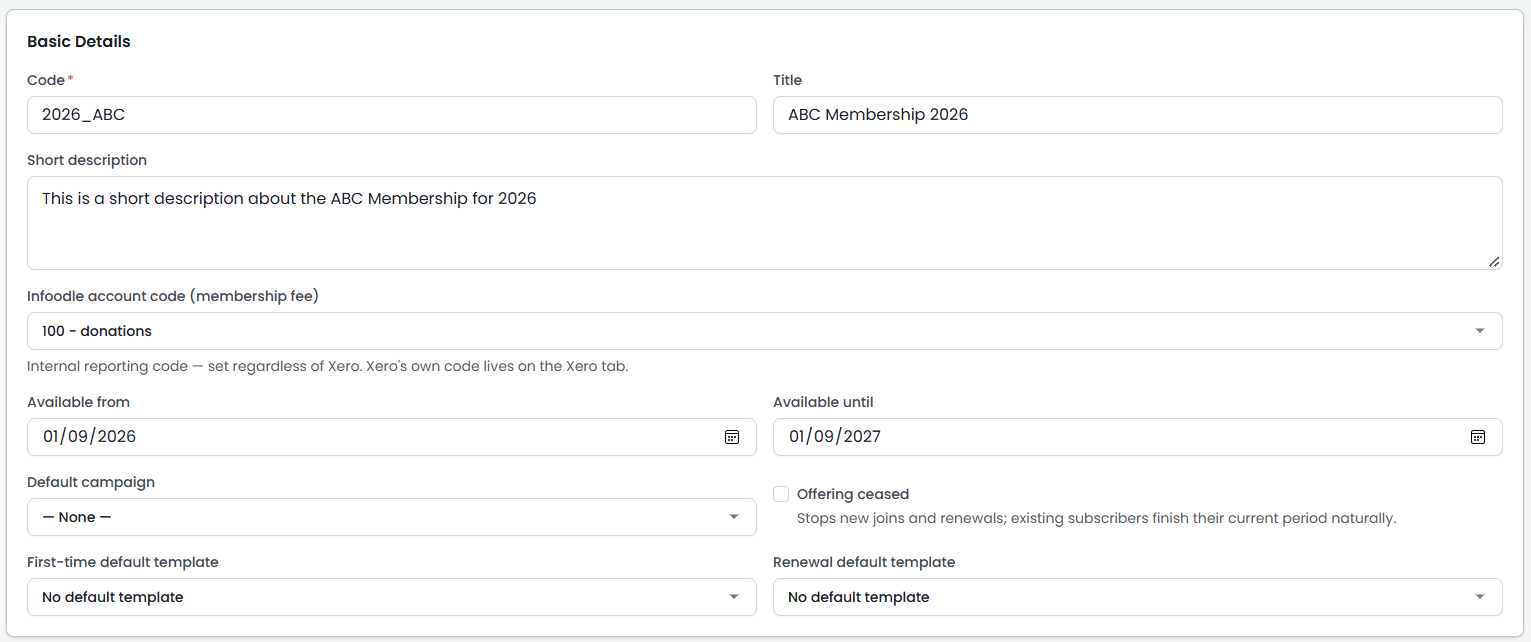Click arrow icon of First-time default template
Image resolution: width=1531 pixels, height=642 pixels.
pos(734,597)
